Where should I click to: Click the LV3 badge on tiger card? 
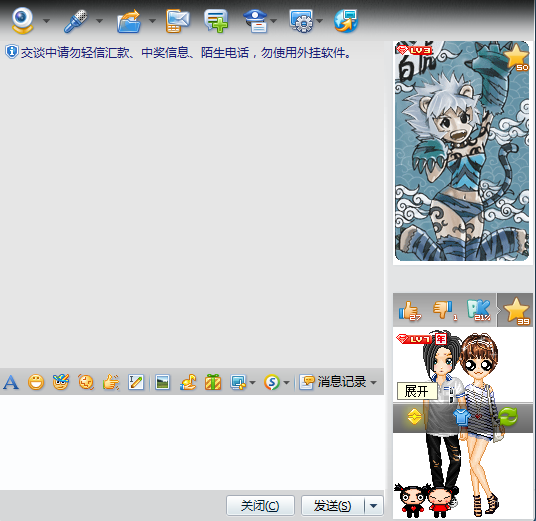coord(415,51)
